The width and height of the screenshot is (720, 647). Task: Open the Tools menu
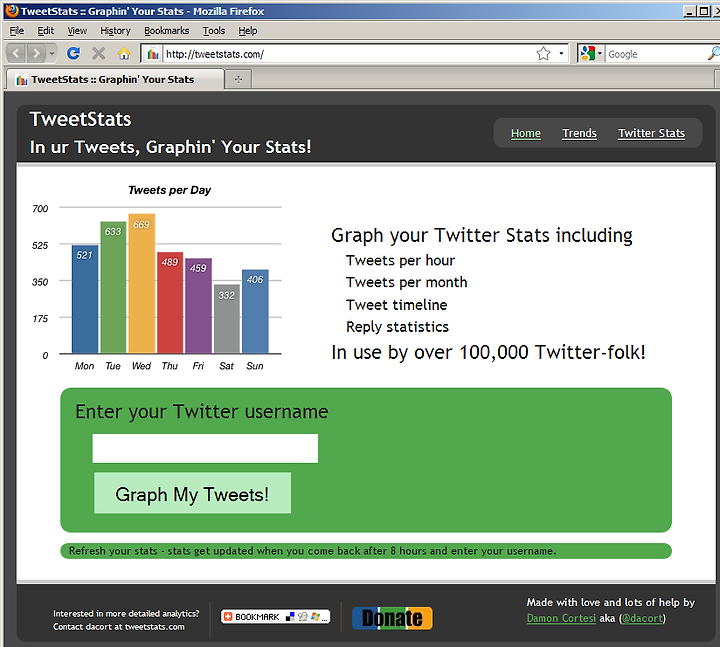pos(214,31)
